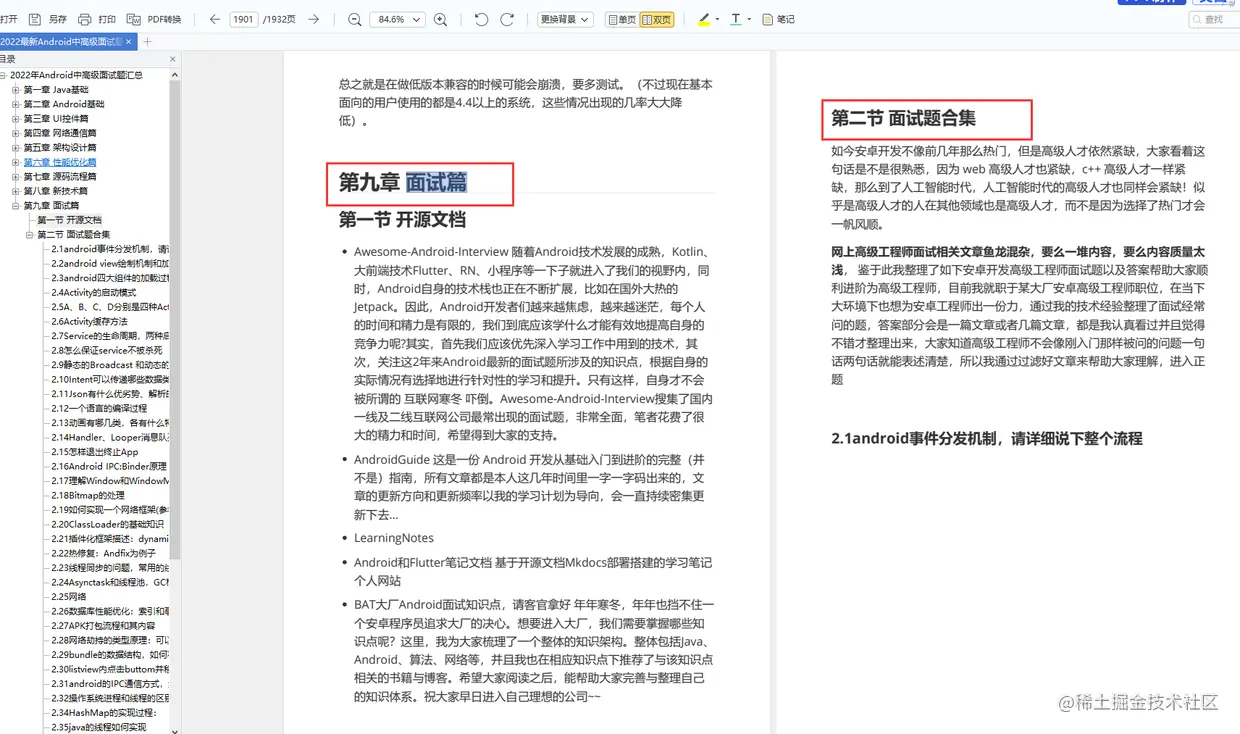Select 2.27APK打包流程和其内容 outline entry

pos(105,625)
